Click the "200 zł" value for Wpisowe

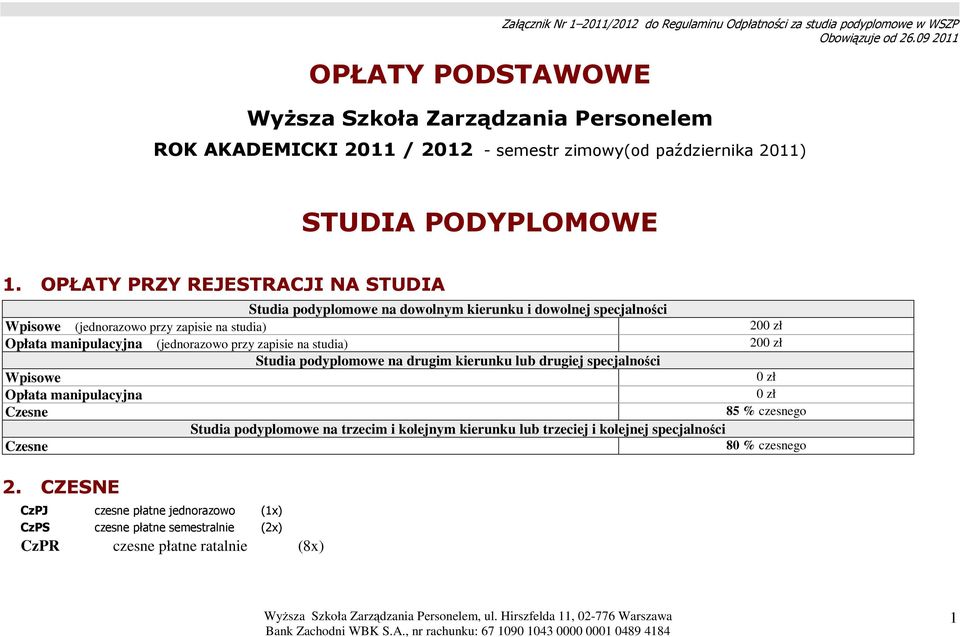[x=766, y=326]
